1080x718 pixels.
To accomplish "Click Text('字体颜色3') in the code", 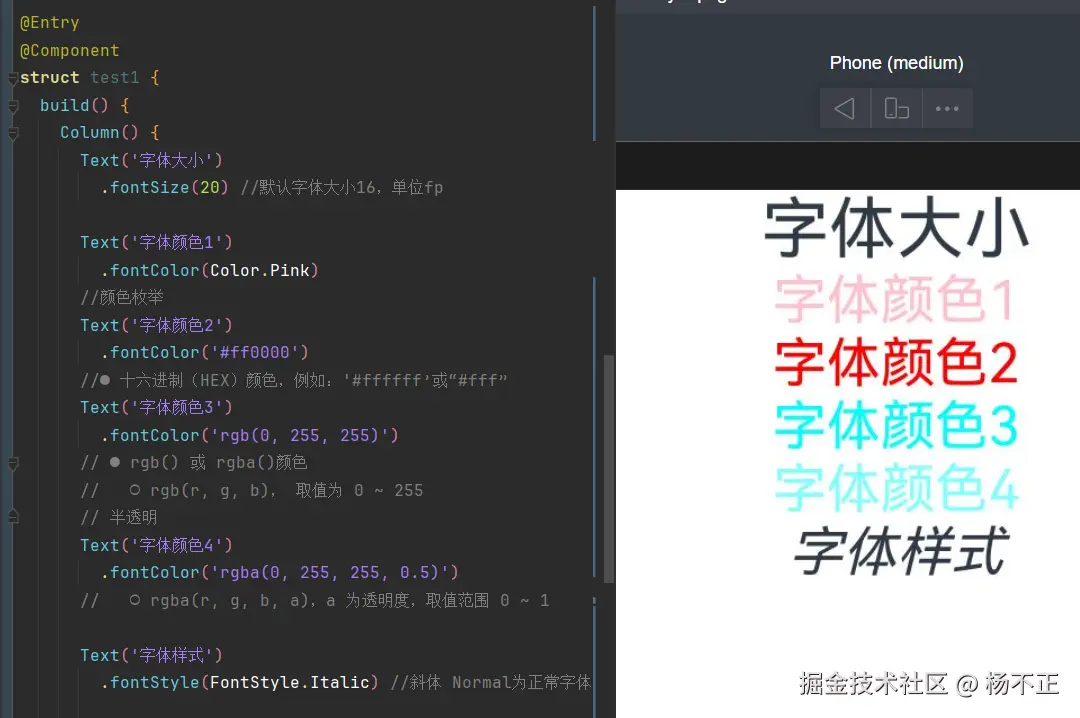I will [156, 408].
